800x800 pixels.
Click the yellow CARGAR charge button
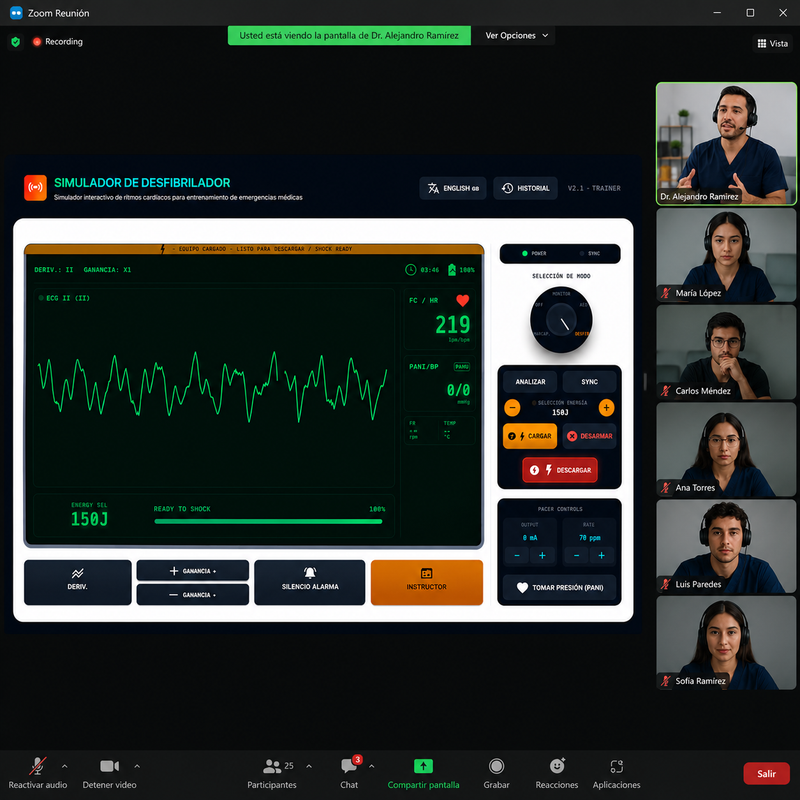[x=530, y=436]
